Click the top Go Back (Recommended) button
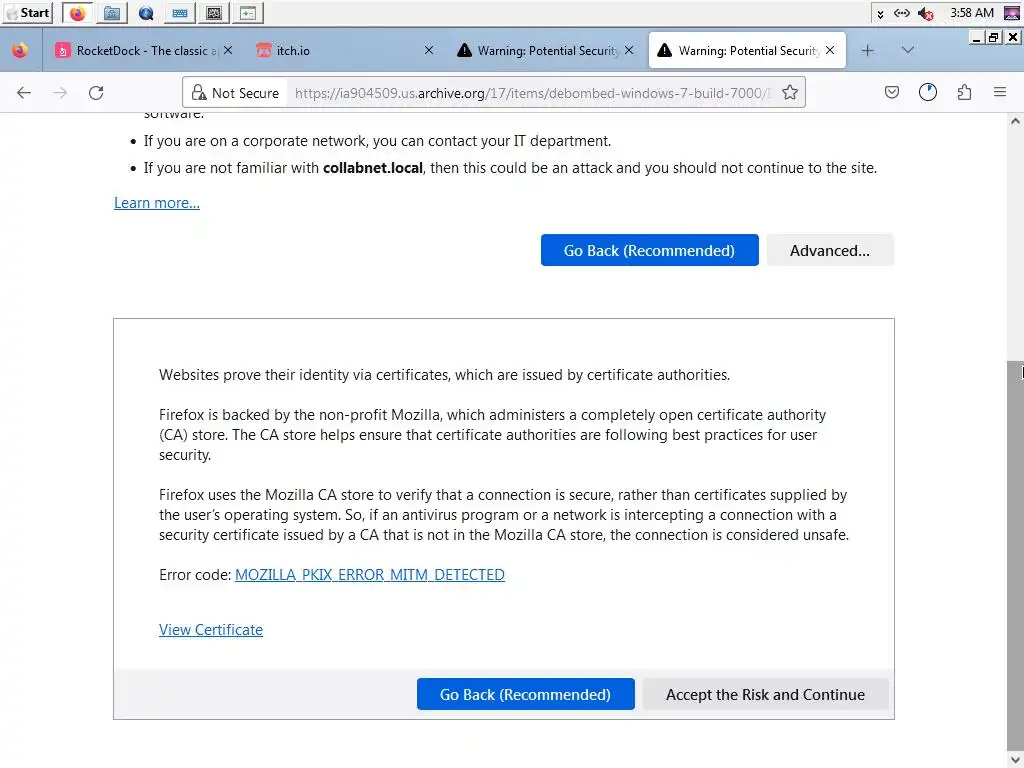The width and height of the screenshot is (1024, 768). pos(649,250)
